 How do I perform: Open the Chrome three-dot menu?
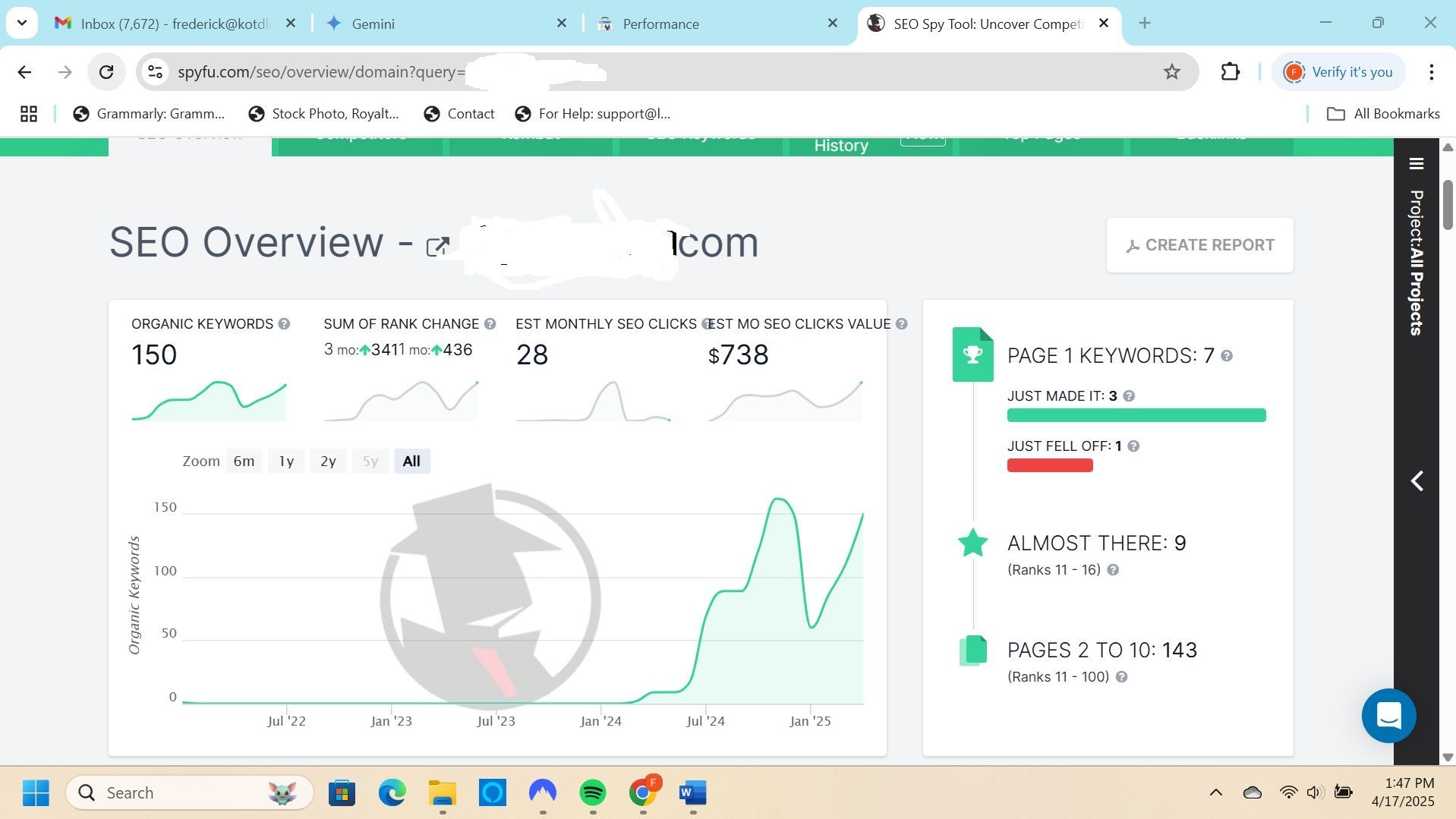point(1431,72)
